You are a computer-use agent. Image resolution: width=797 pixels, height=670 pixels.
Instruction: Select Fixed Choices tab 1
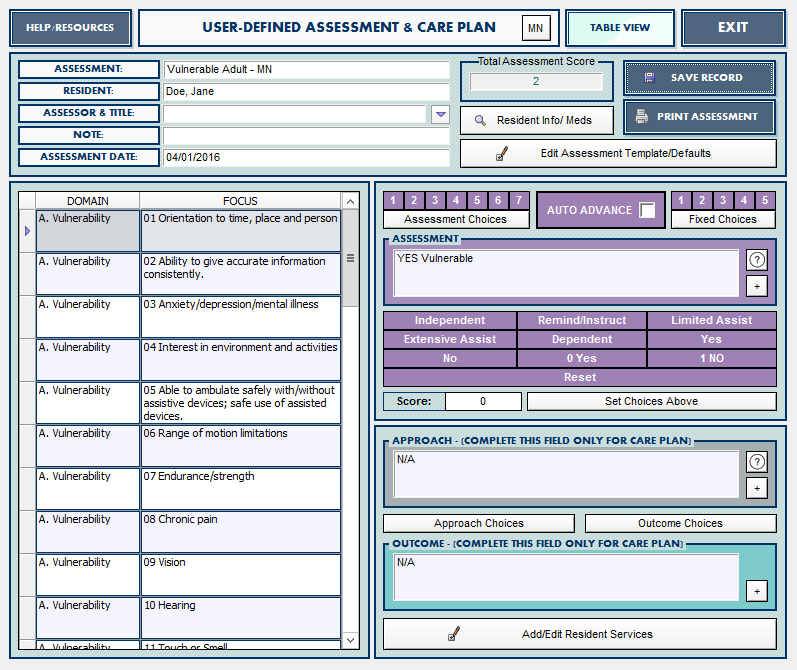coord(681,200)
